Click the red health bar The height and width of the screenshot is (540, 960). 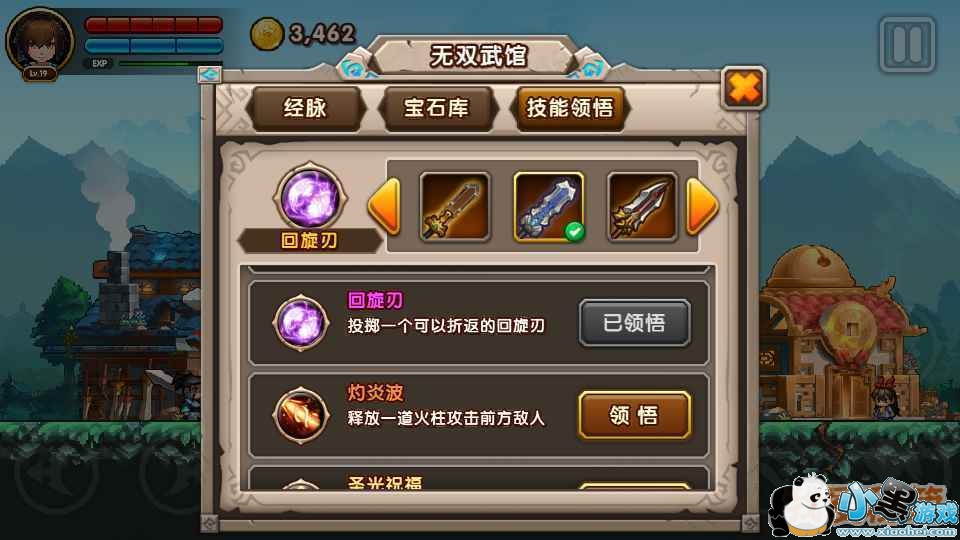154,25
